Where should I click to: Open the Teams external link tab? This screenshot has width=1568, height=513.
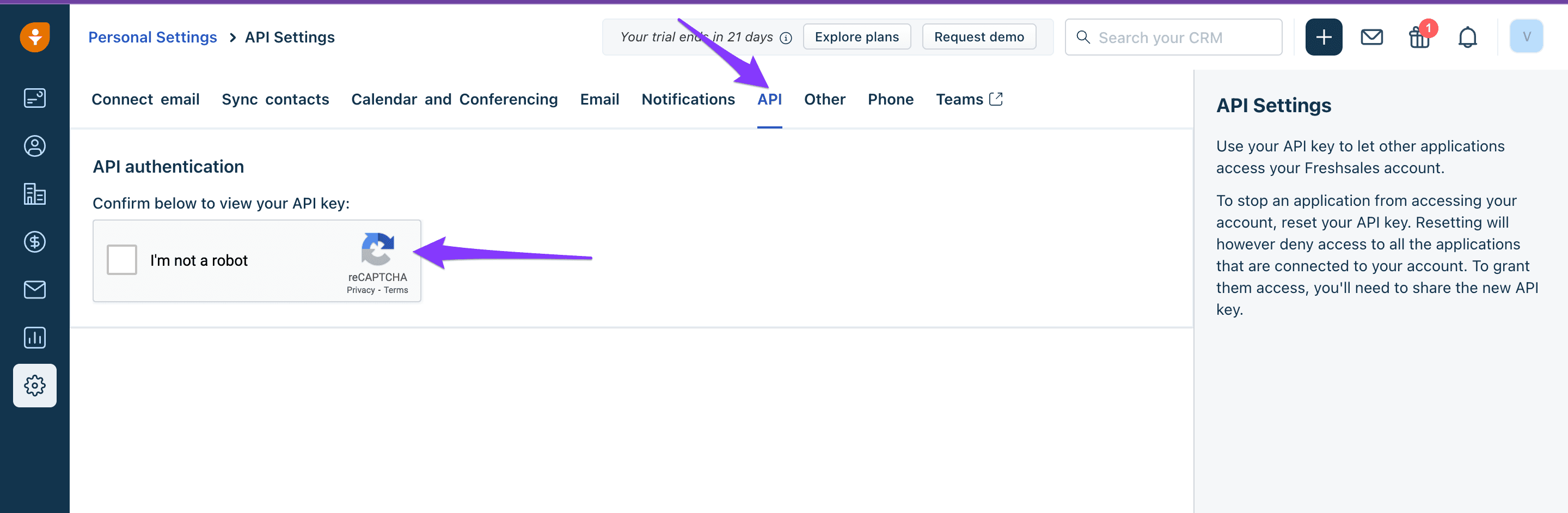(969, 99)
